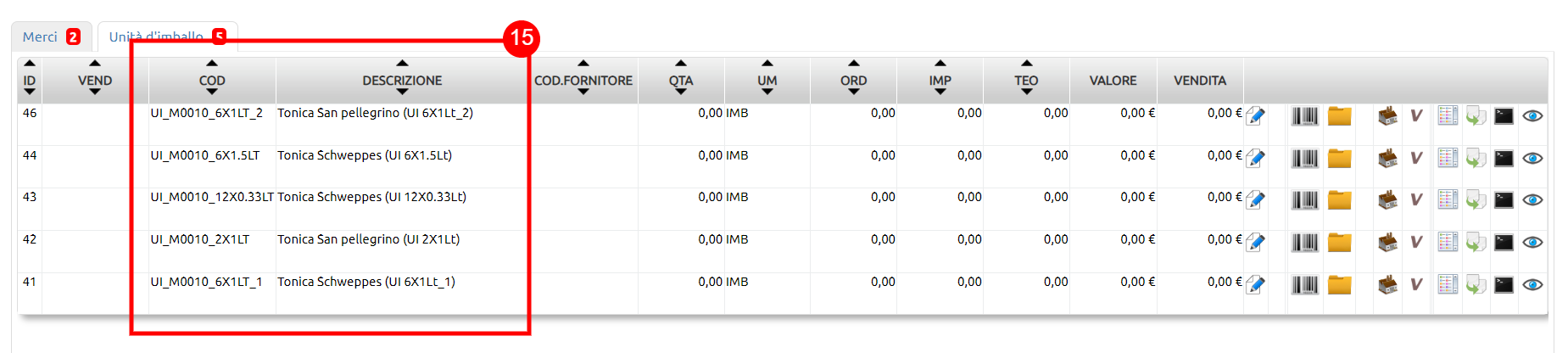Toggle the eye icon for row 41

(1532, 285)
